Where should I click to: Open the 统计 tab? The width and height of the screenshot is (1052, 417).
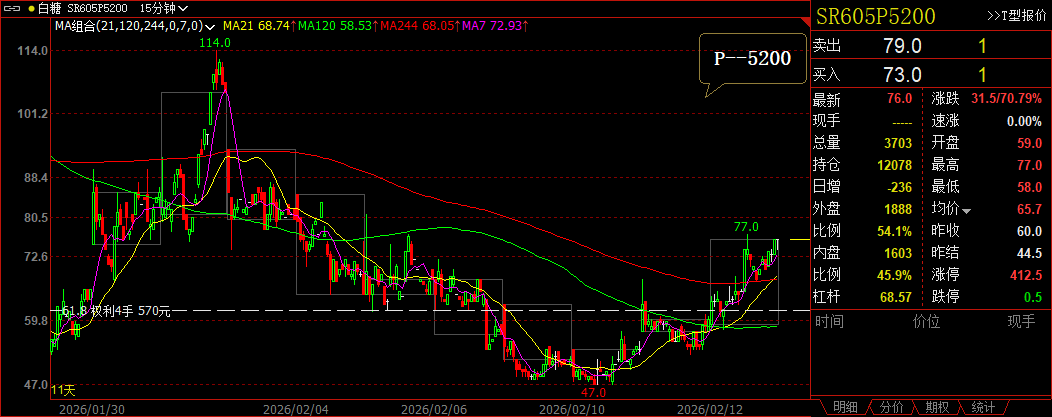tap(983, 407)
